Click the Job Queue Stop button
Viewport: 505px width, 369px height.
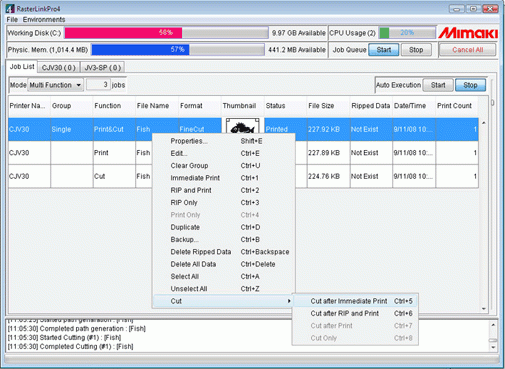tap(416, 50)
